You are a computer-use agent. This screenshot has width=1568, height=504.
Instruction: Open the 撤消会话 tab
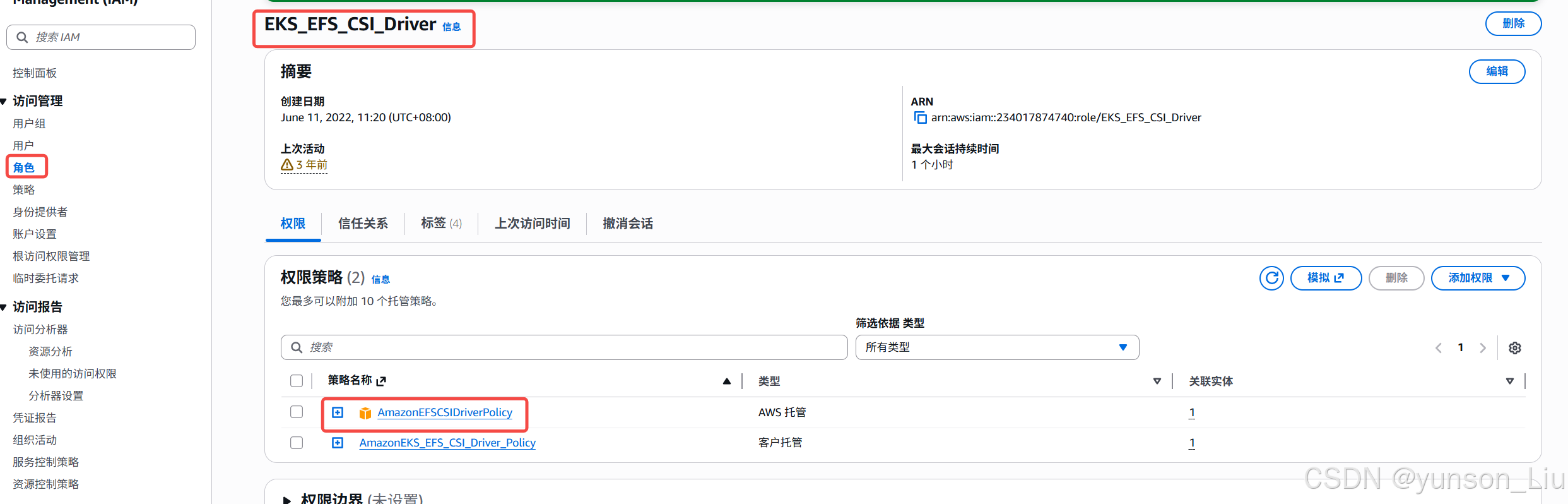pos(628,224)
